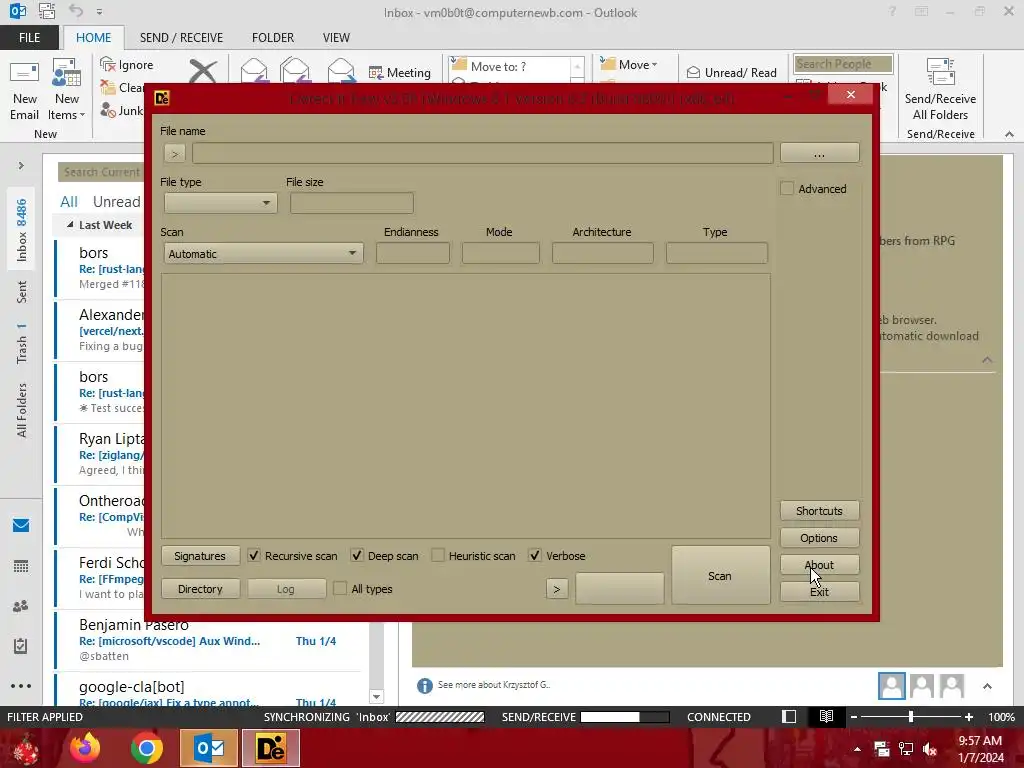This screenshot has height=768, width=1024.
Task: Open the Trash 1 folder
Action: 22,343
